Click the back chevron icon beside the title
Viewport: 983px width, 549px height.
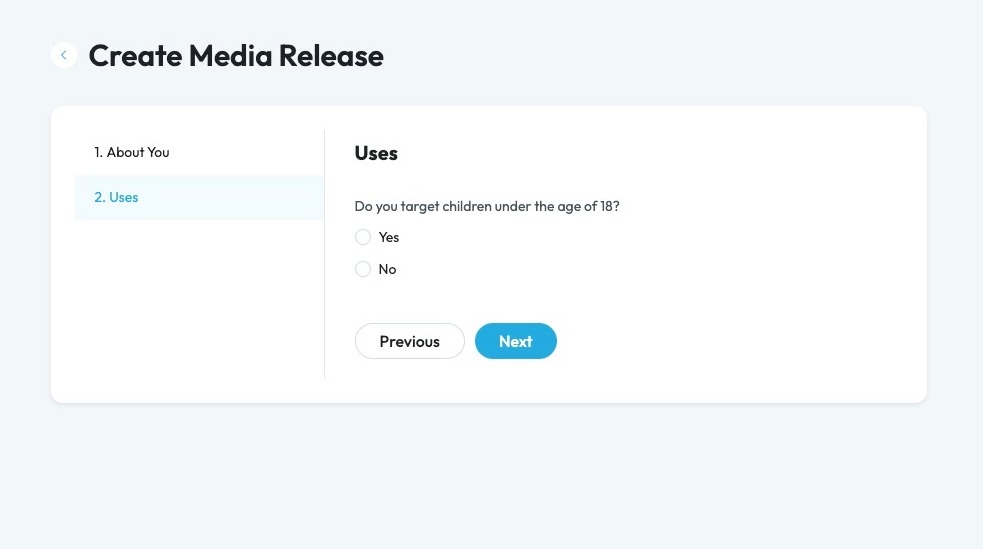64,55
